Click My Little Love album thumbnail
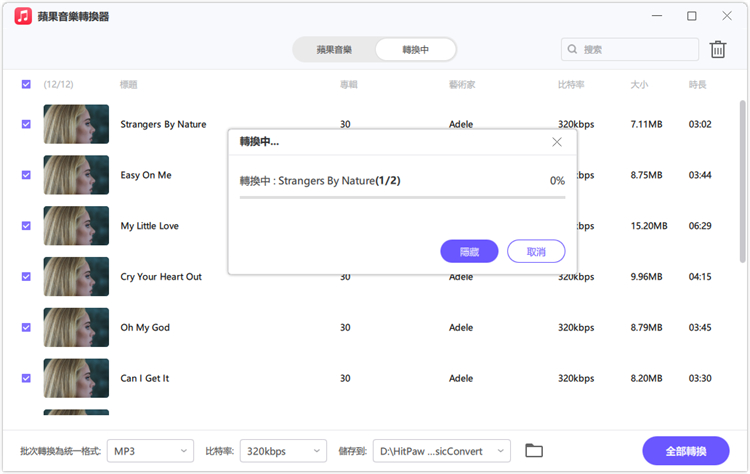This screenshot has height=474, width=750. (x=76, y=226)
